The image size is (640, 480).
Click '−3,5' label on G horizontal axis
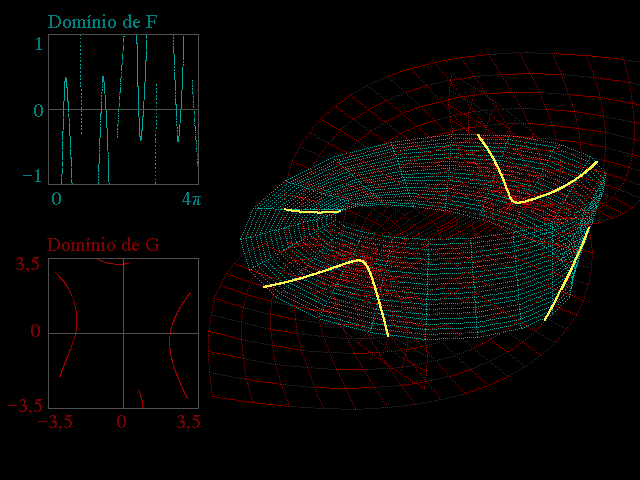click(x=55, y=422)
